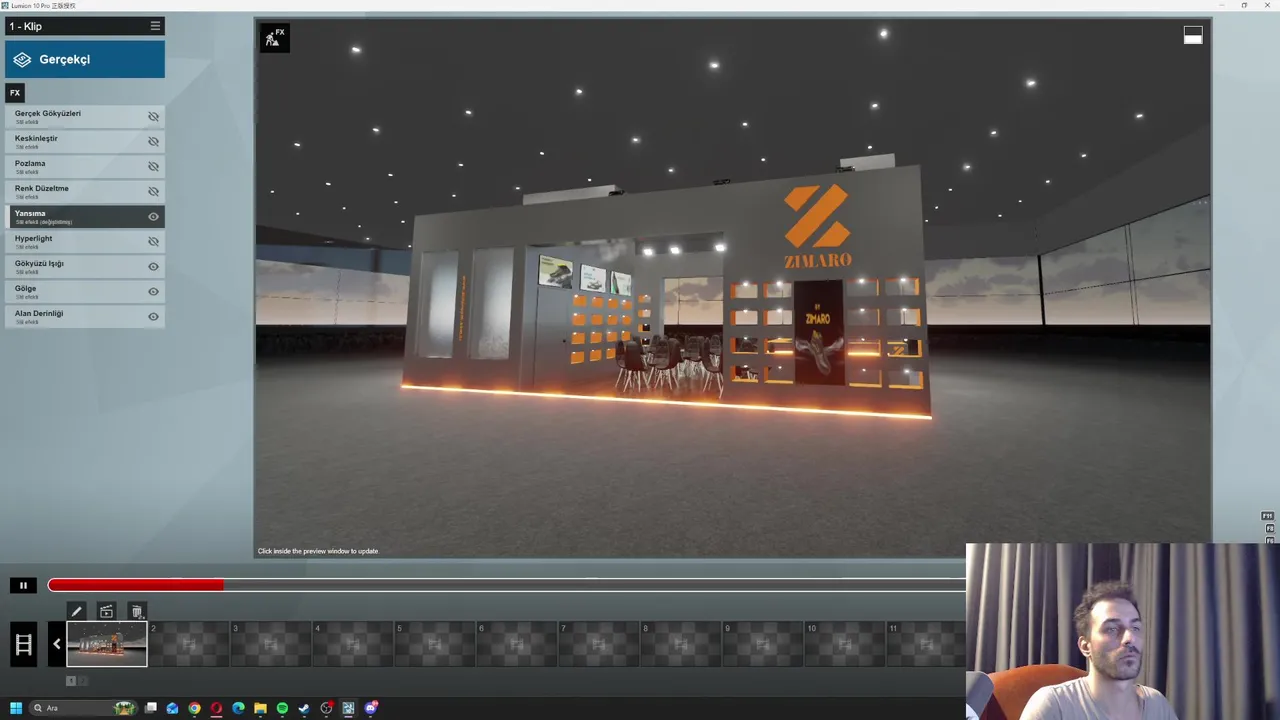Toggle visibility of Pozlama effect
The height and width of the screenshot is (720, 1280).
coord(153,166)
